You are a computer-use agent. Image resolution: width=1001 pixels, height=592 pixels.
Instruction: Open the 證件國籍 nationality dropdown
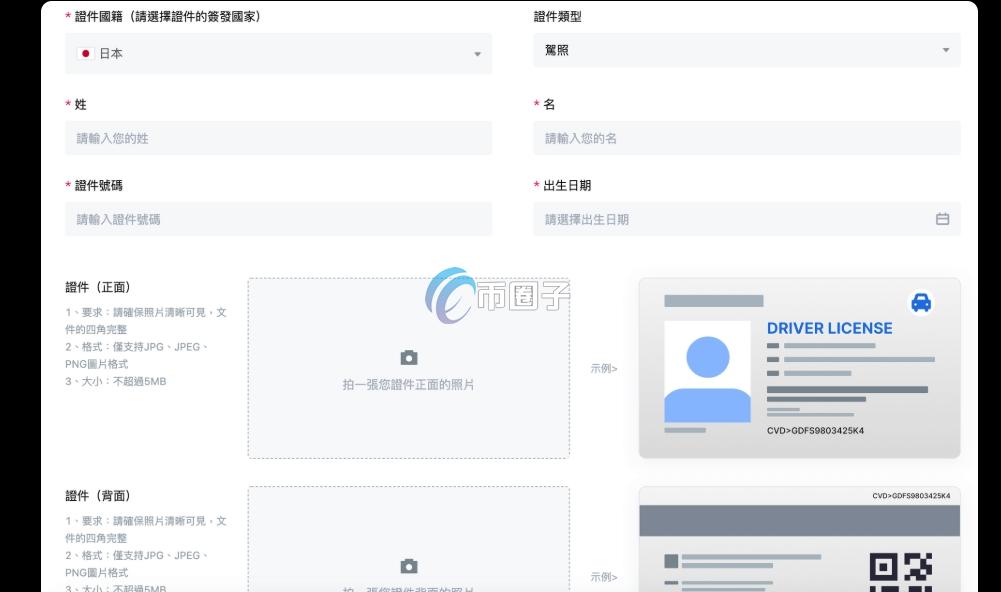pyautogui.click(x=280, y=53)
